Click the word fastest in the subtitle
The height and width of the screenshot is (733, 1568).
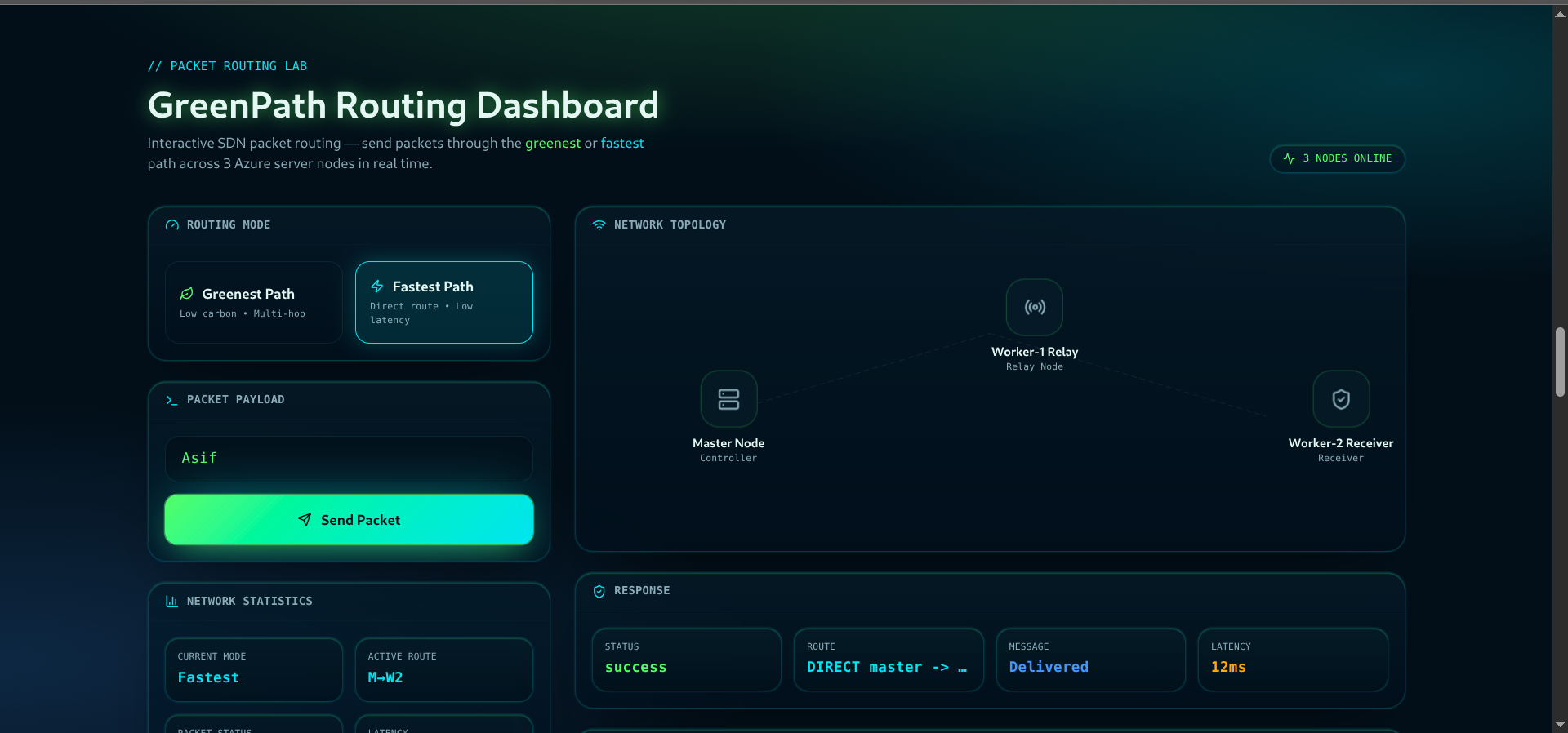tap(622, 143)
